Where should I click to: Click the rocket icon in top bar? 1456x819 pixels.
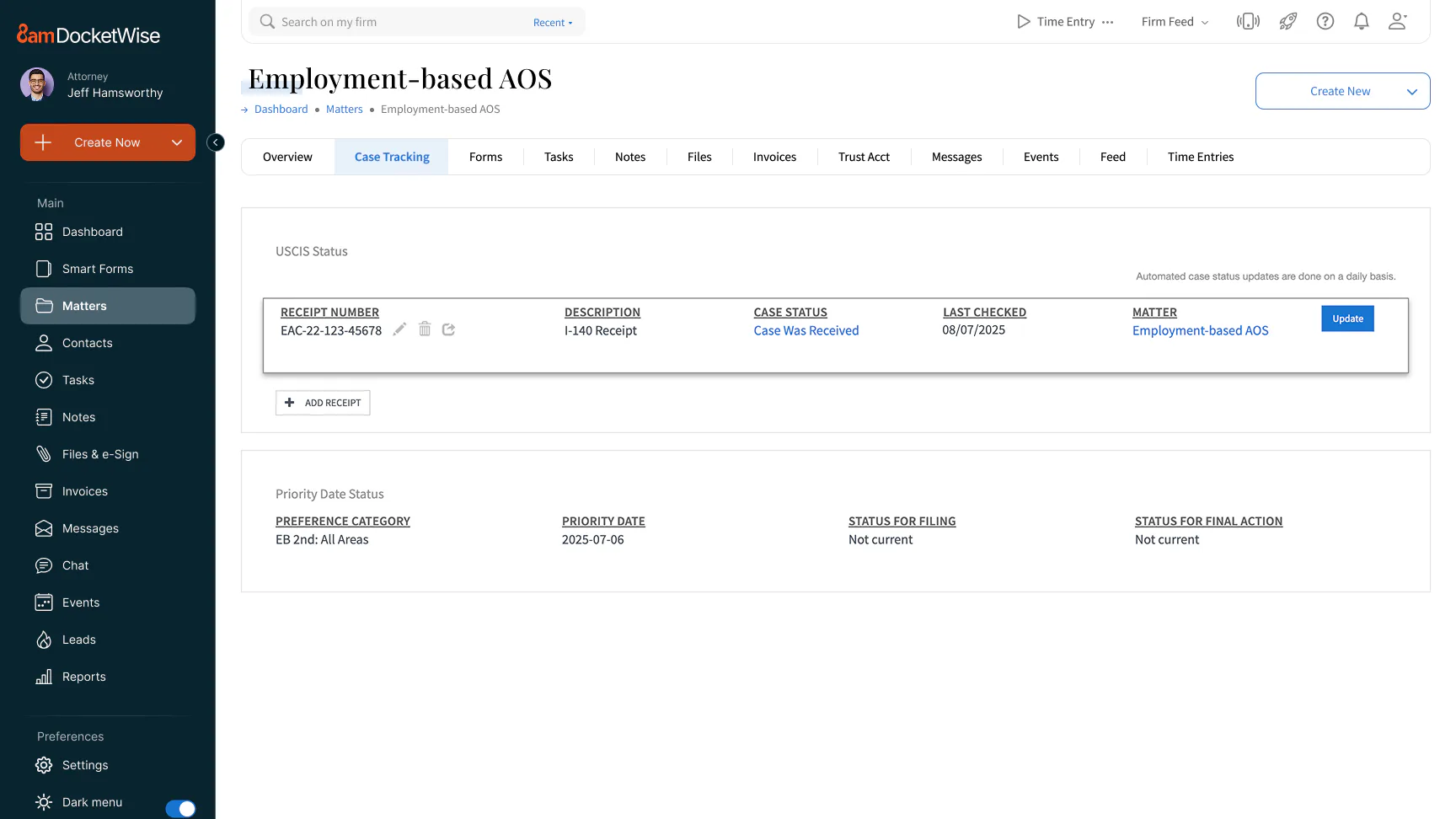click(1287, 22)
